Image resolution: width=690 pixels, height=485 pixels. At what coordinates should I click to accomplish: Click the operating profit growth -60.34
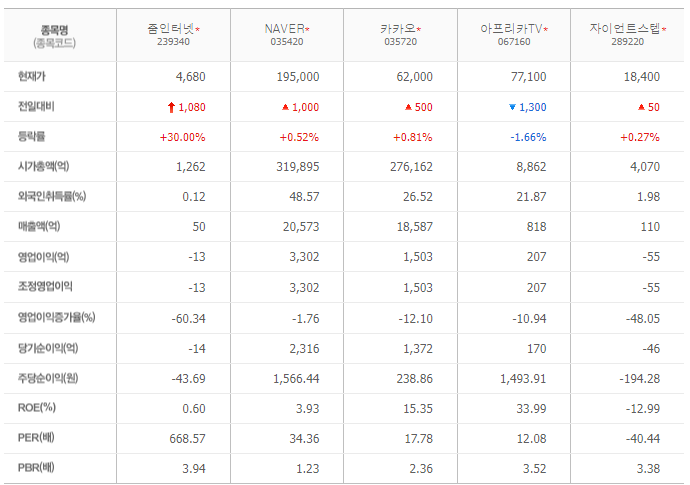188,319
